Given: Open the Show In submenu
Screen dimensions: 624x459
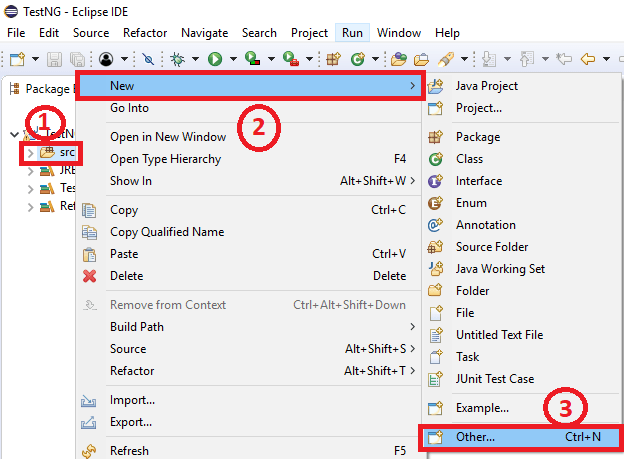Looking at the screenshot, I should (248, 181).
